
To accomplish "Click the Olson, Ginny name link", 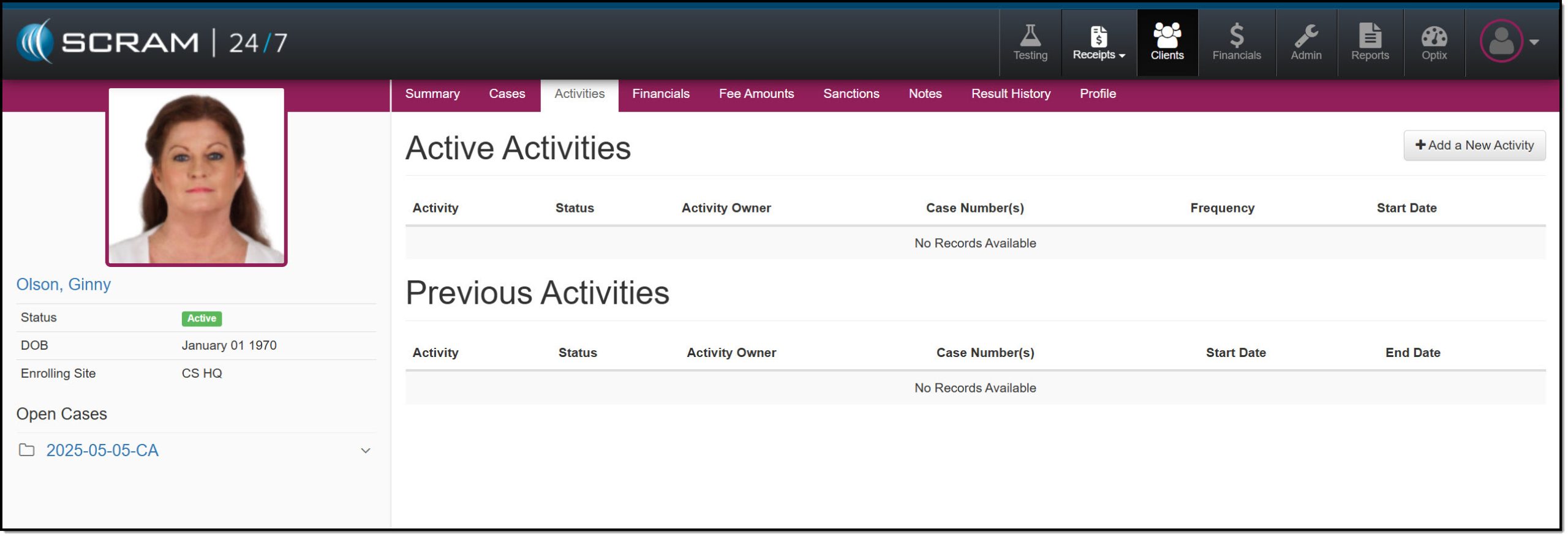I will pyautogui.click(x=64, y=284).
